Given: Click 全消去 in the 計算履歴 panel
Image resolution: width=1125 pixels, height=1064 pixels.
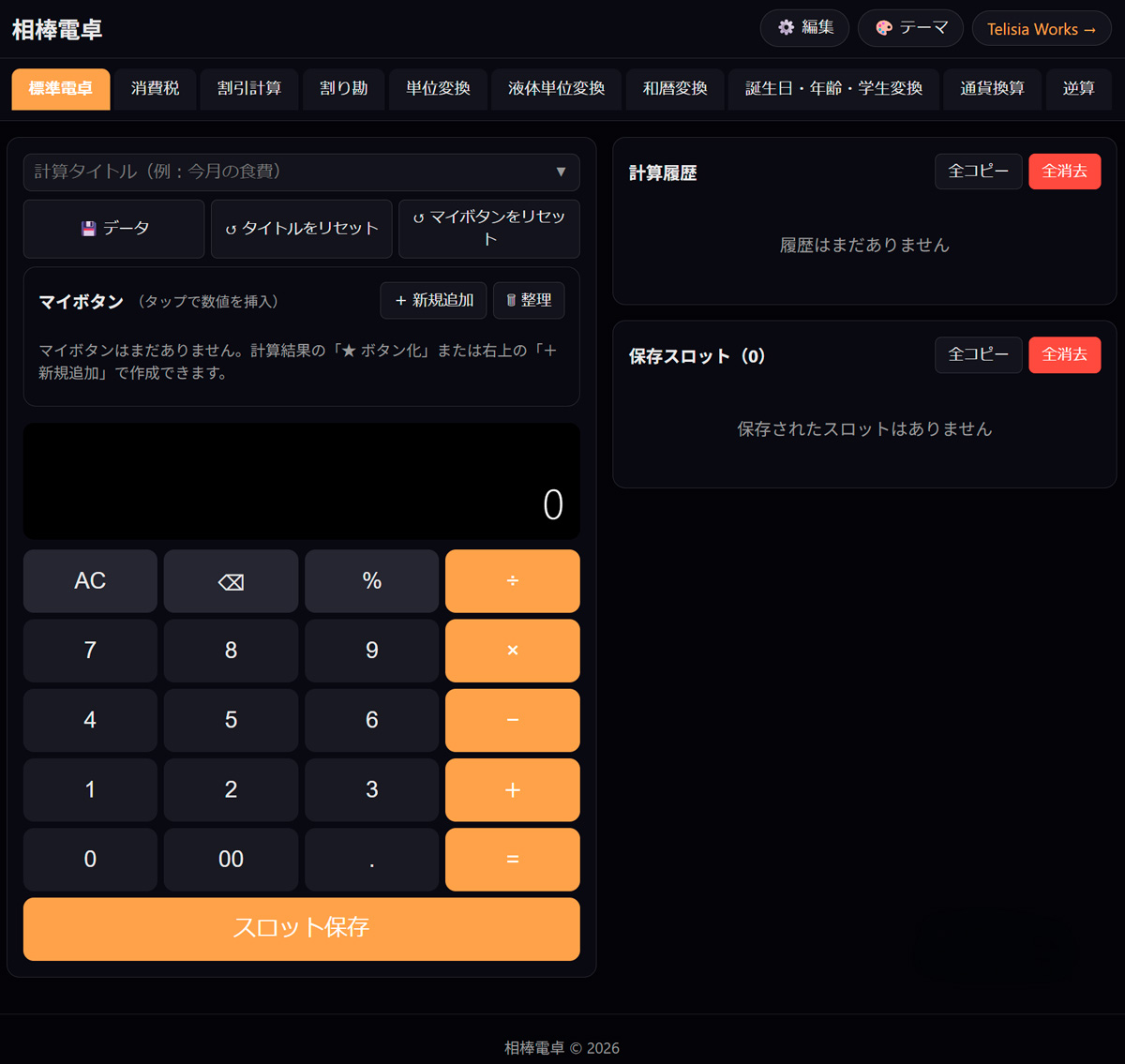Looking at the screenshot, I should [1064, 171].
